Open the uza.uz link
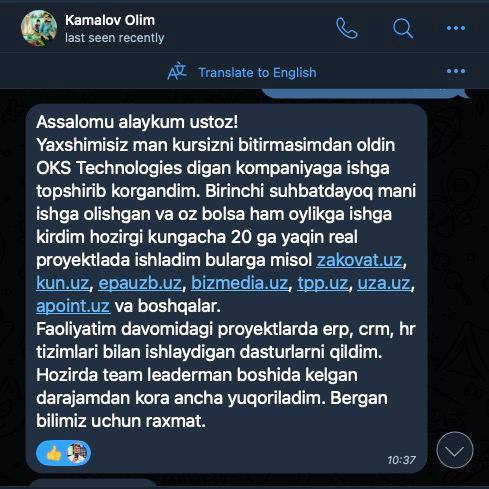 (x=384, y=283)
